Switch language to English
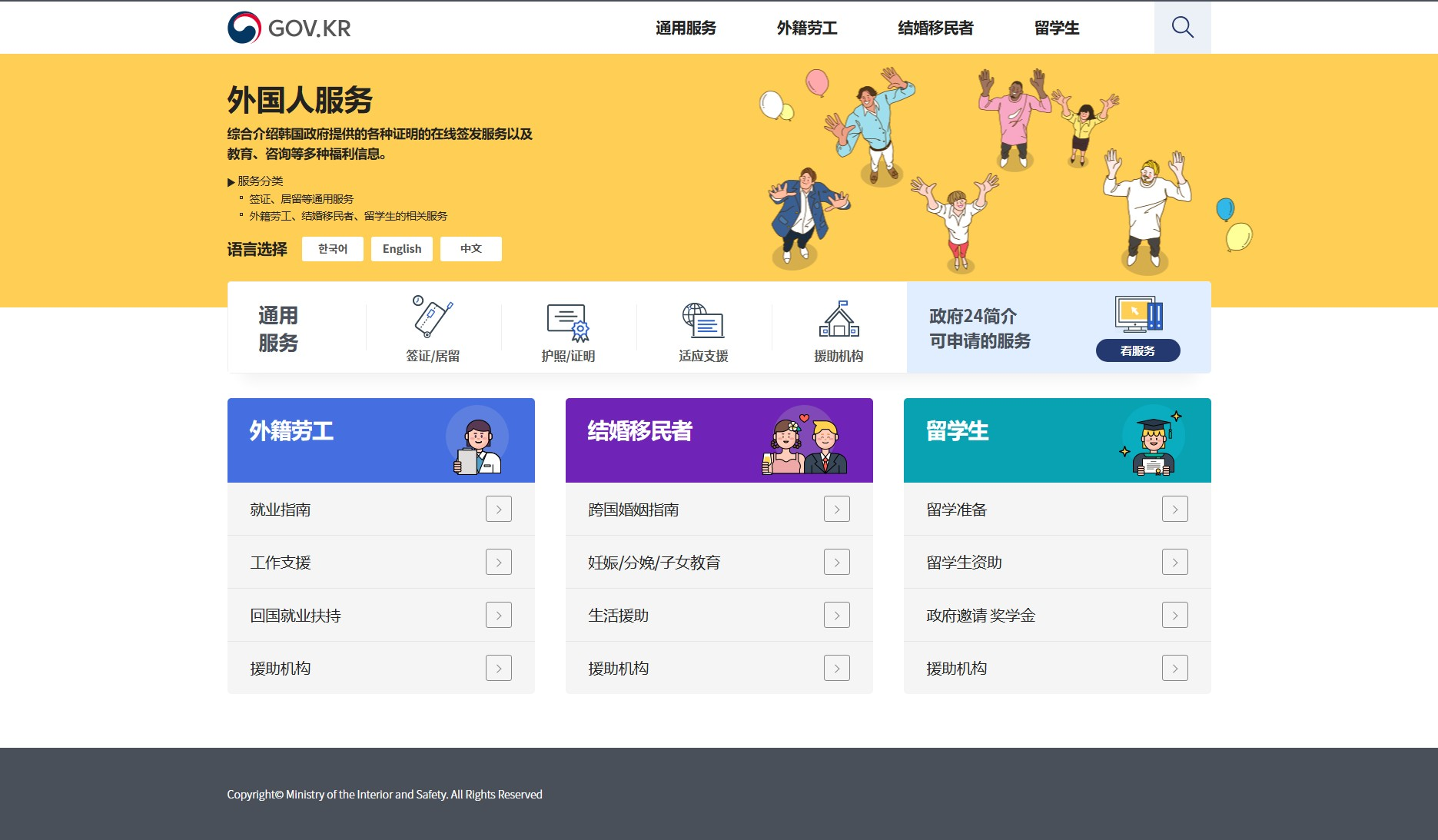This screenshot has width=1438, height=840. click(401, 248)
